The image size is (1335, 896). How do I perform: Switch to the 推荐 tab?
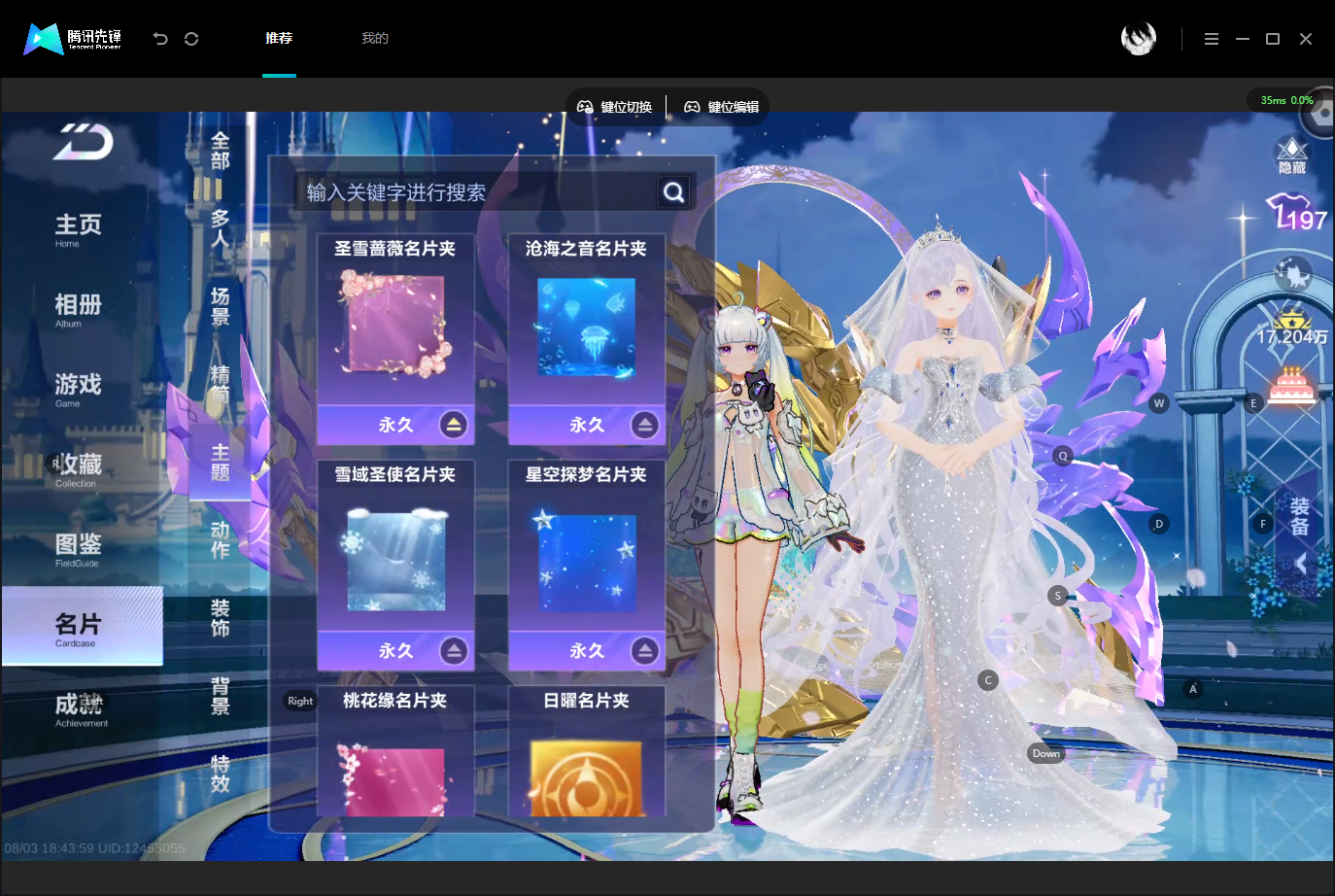(279, 39)
